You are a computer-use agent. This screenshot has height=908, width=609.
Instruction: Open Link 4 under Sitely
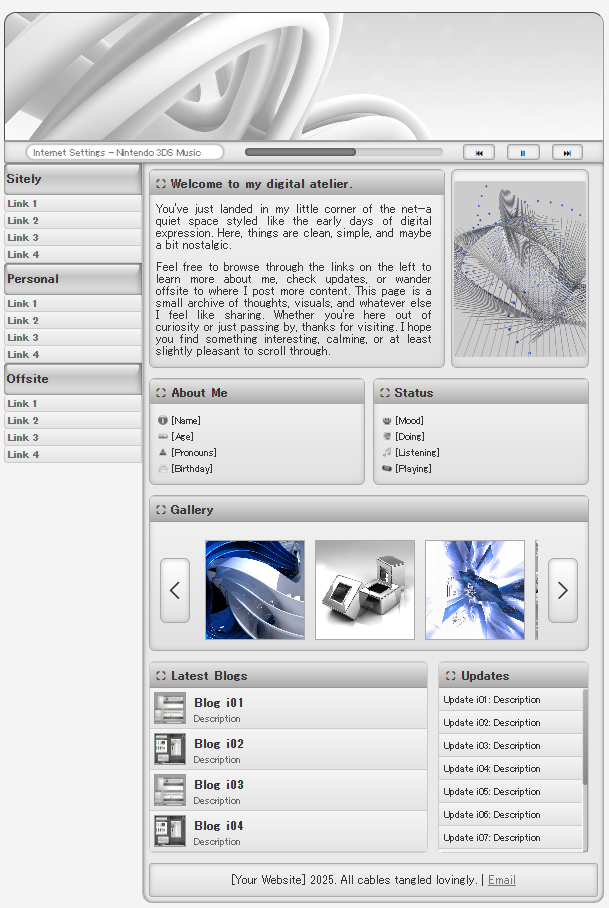tap(72, 254)
